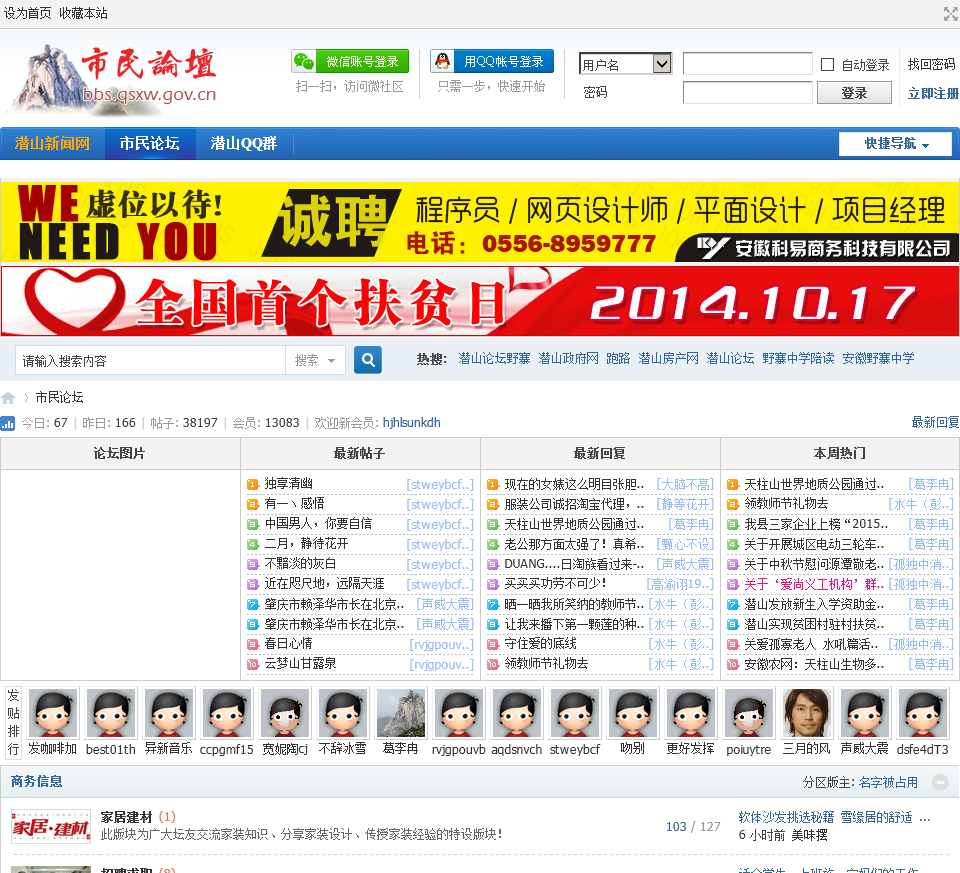Click avatar of user 声威大震
Viewport: 960px width, 873px height.
click(864, 713)
